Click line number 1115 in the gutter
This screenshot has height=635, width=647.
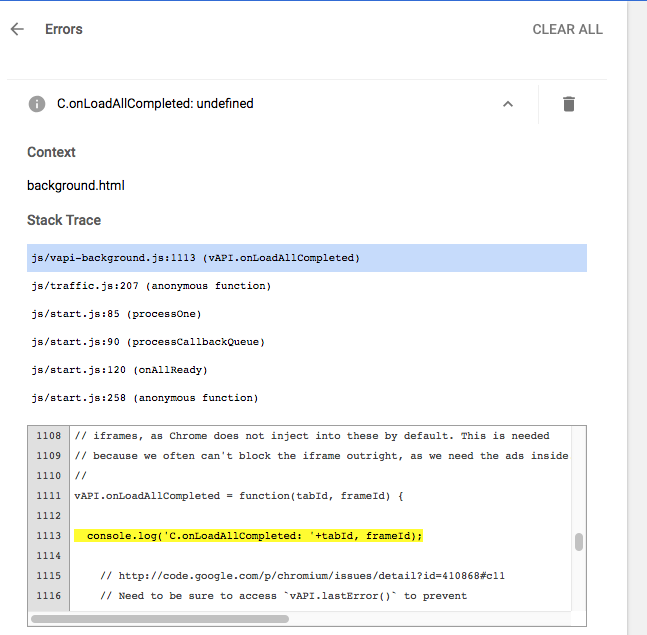point(48,576)
